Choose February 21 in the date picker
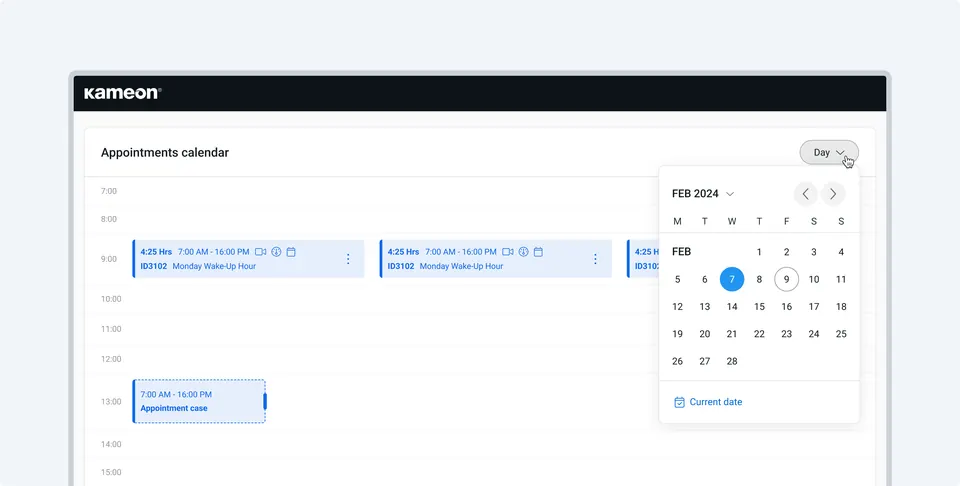The width and height of the screenshot is (960, 486). click(x=732, y=334)
